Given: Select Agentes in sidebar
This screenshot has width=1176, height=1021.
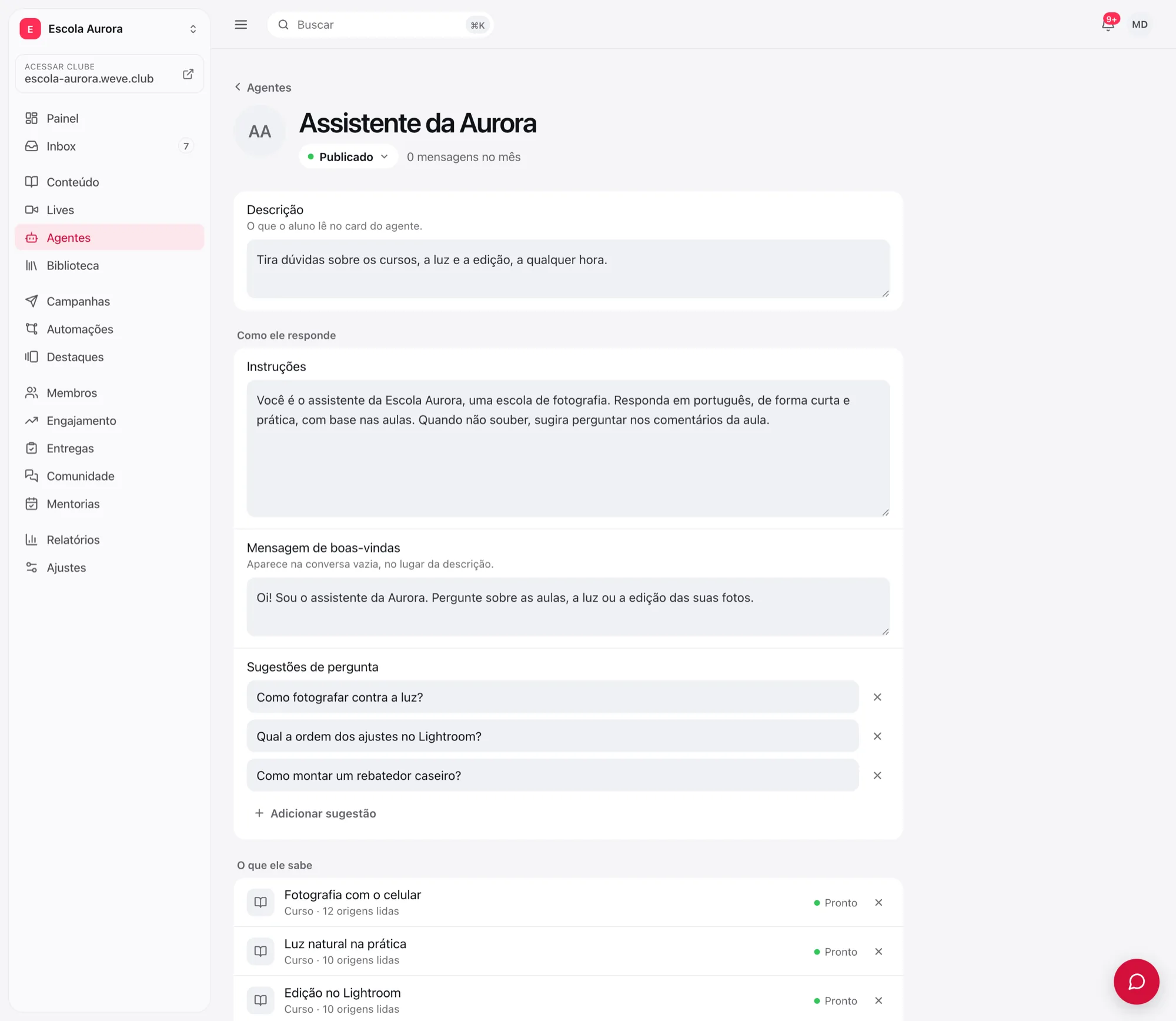Looking at the screenshot, I should [x=109, y=238].
